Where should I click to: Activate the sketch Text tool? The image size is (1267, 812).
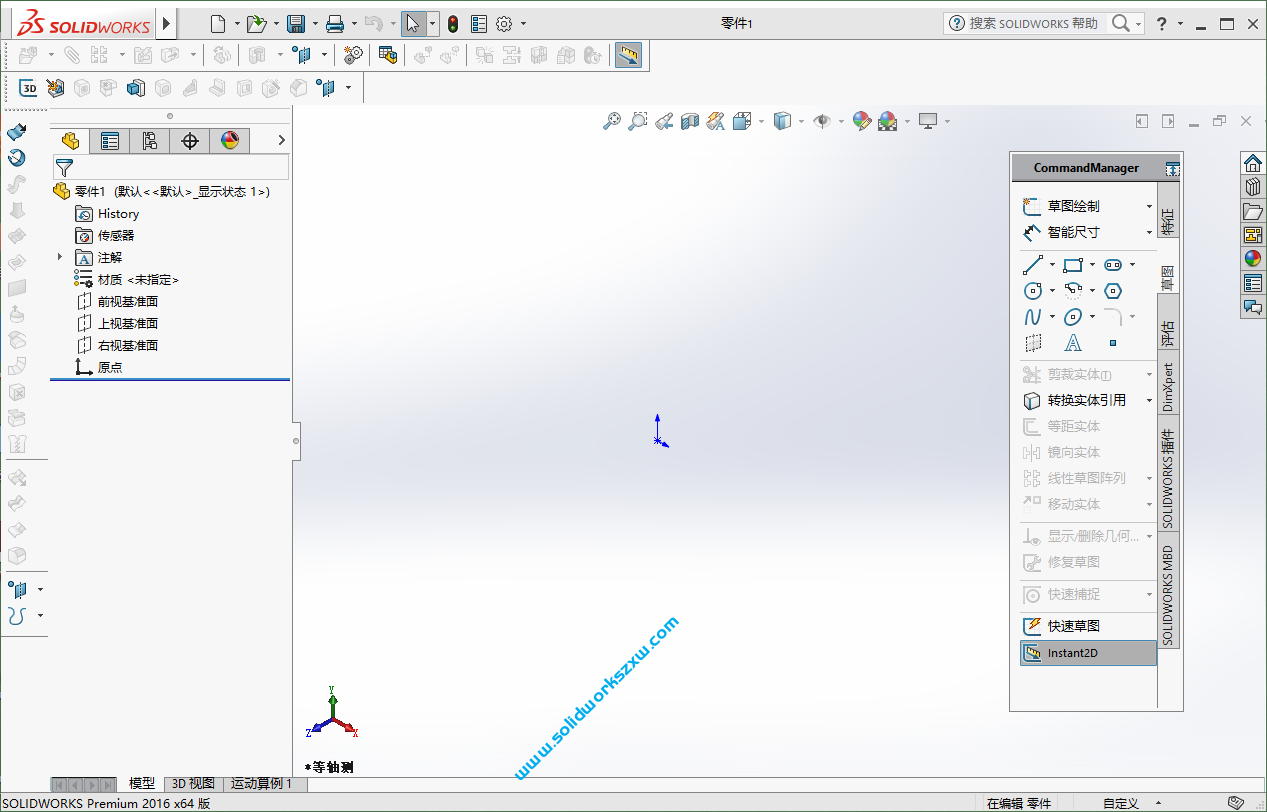pyautogui.click(x=1073, y=342)
